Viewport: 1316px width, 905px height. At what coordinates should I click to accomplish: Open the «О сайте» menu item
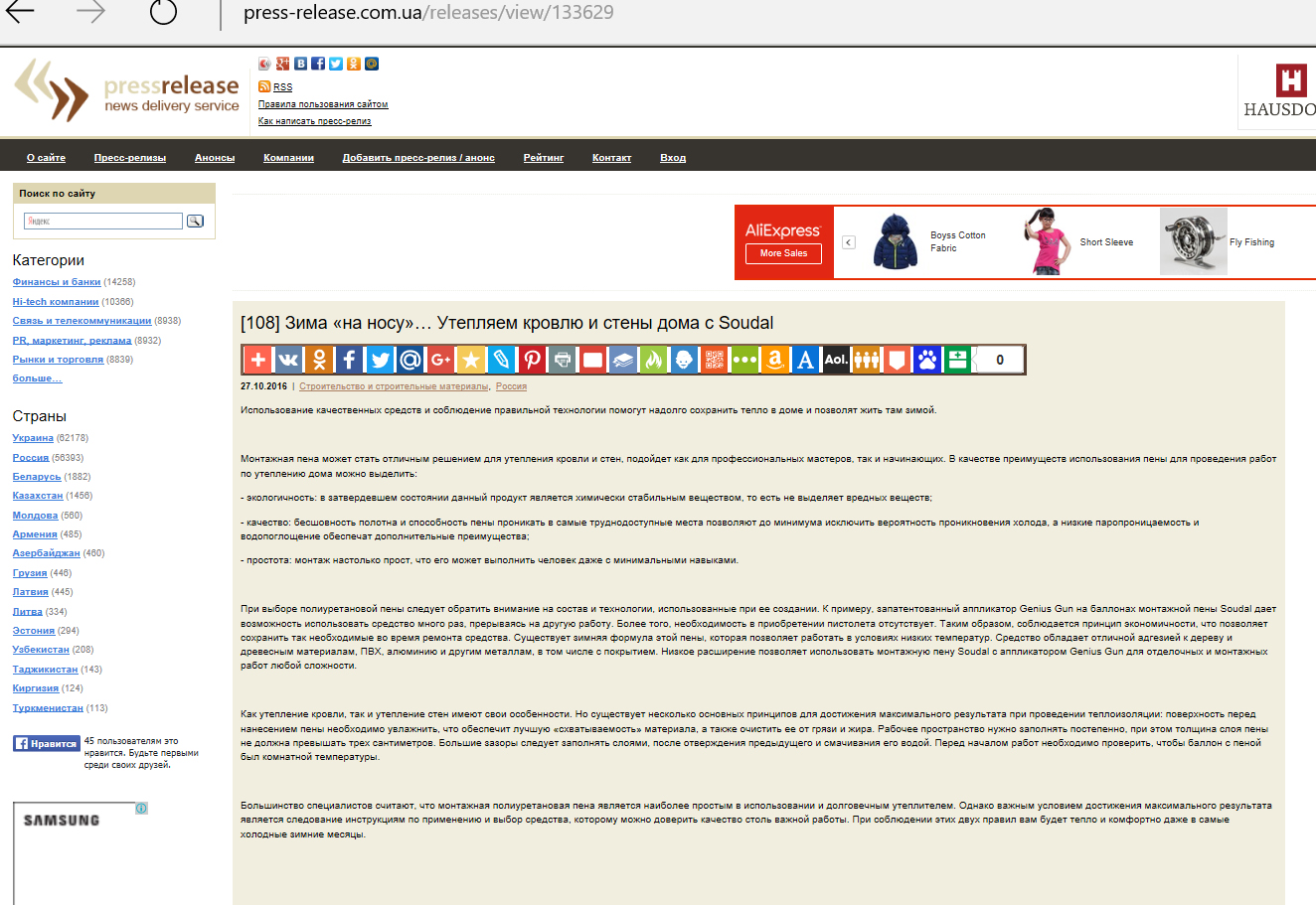46,158
